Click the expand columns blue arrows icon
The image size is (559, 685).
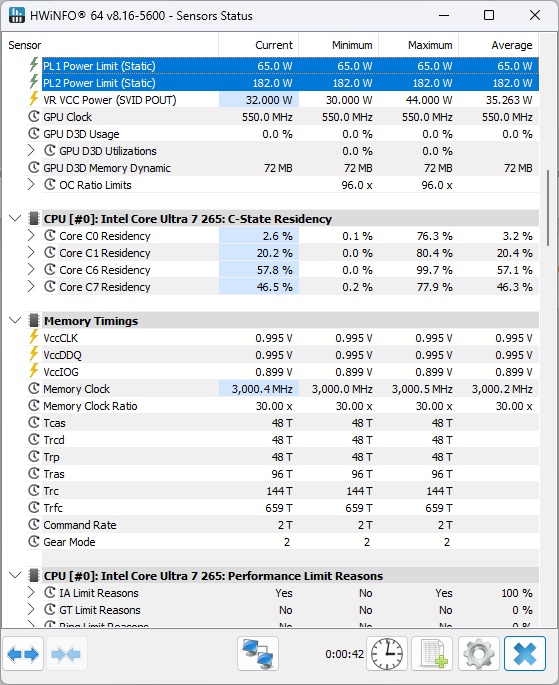pyautogui.click(x=23, y=654)
